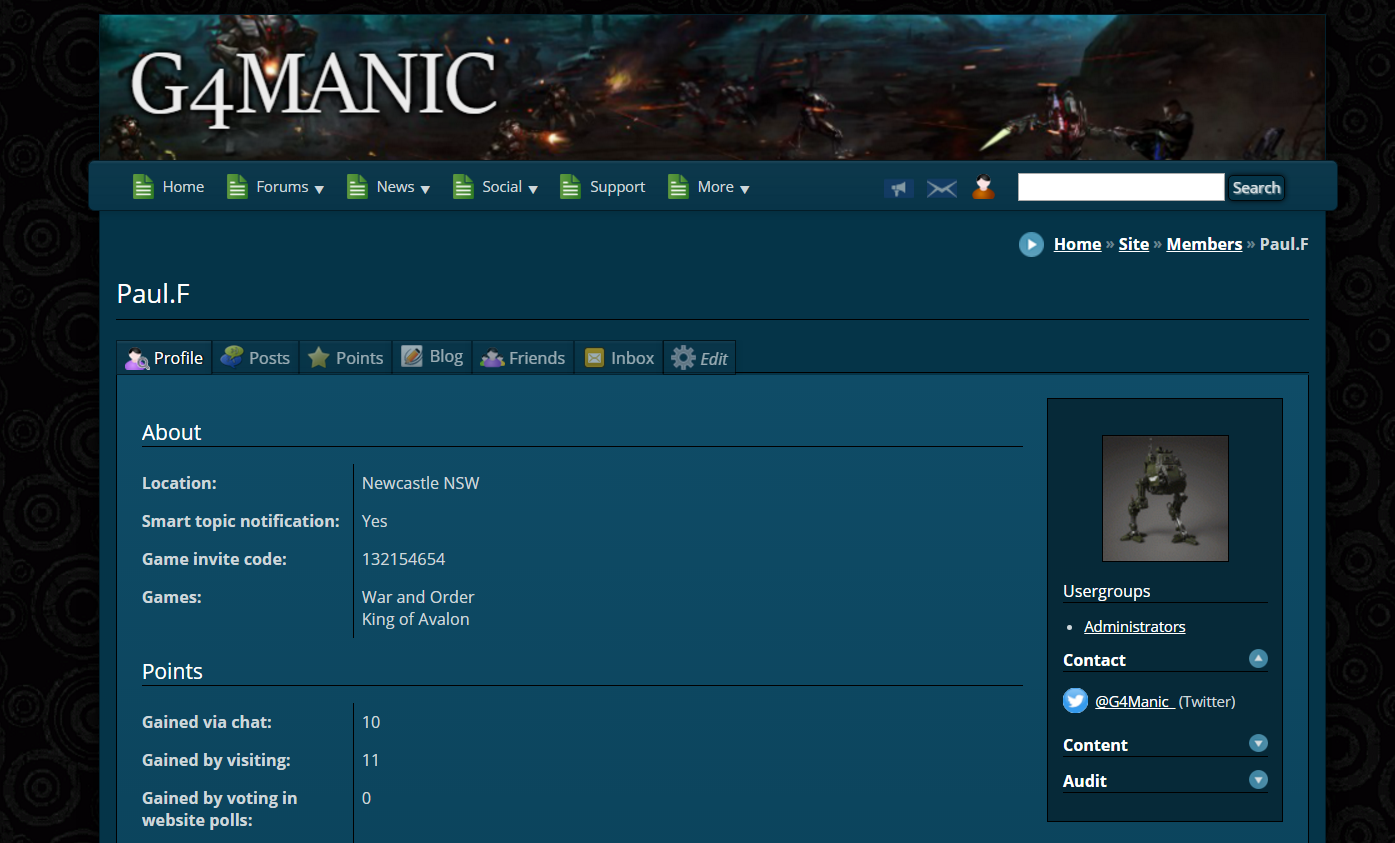
Task: Click the search text input field
Action: click(1120, 187)
